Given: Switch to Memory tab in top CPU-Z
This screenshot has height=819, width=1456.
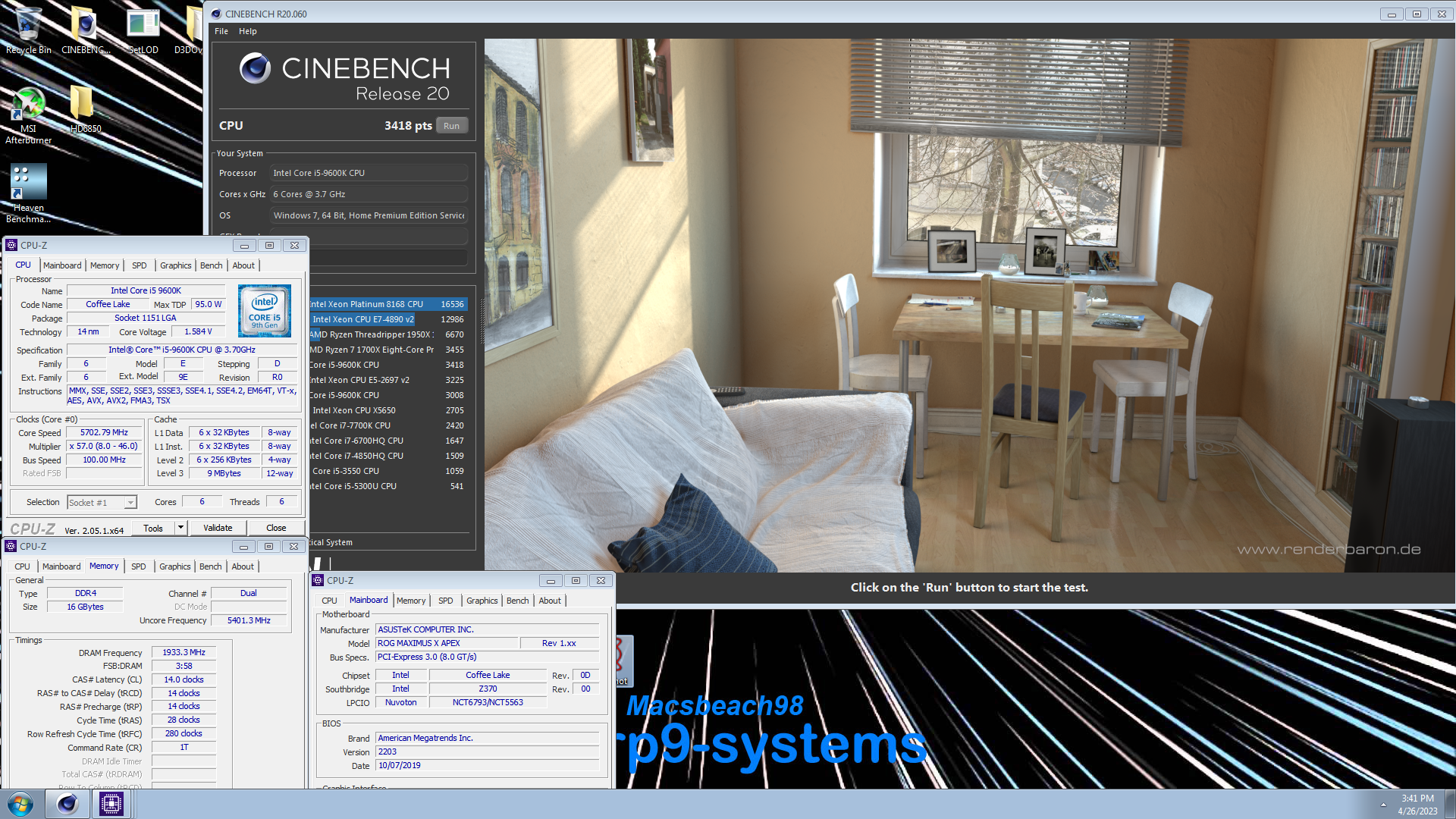Looking at the screenshot, I should 105,265.
